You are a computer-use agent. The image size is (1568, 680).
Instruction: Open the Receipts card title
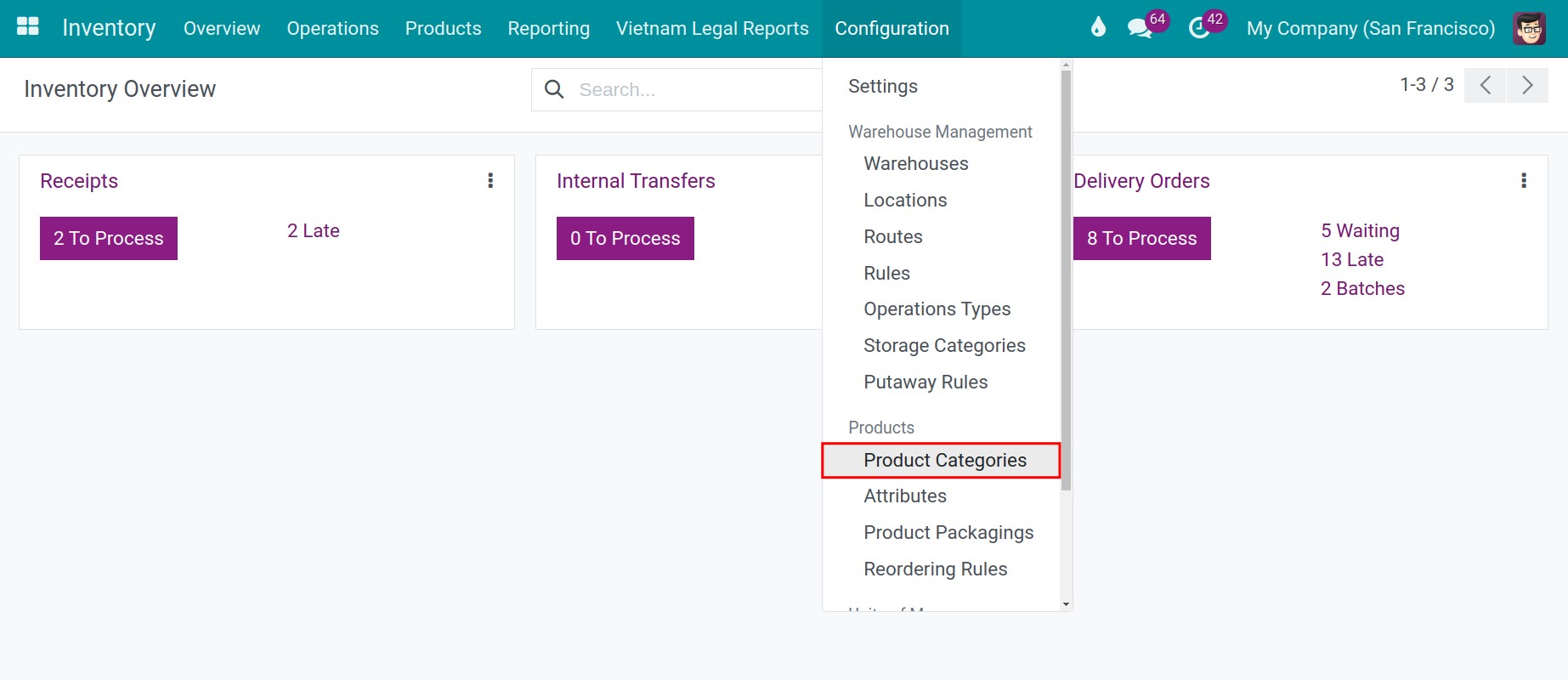pyautogui.click(x=79, y=181)
